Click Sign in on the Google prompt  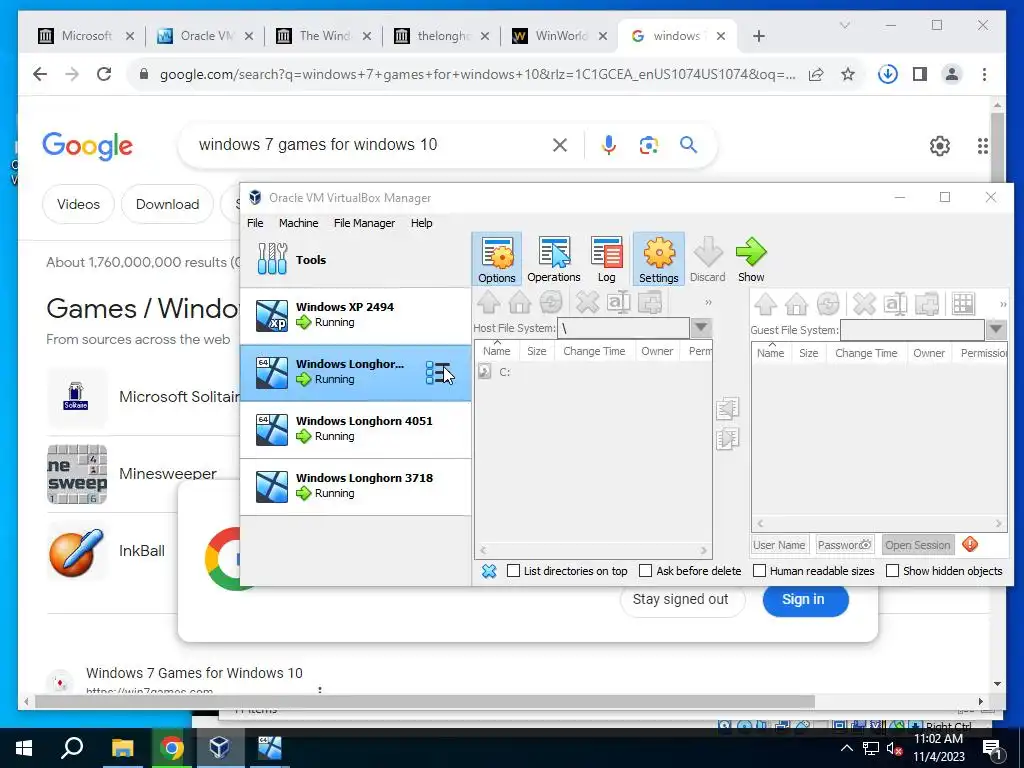pyautogui.click(x=805, y=601)
